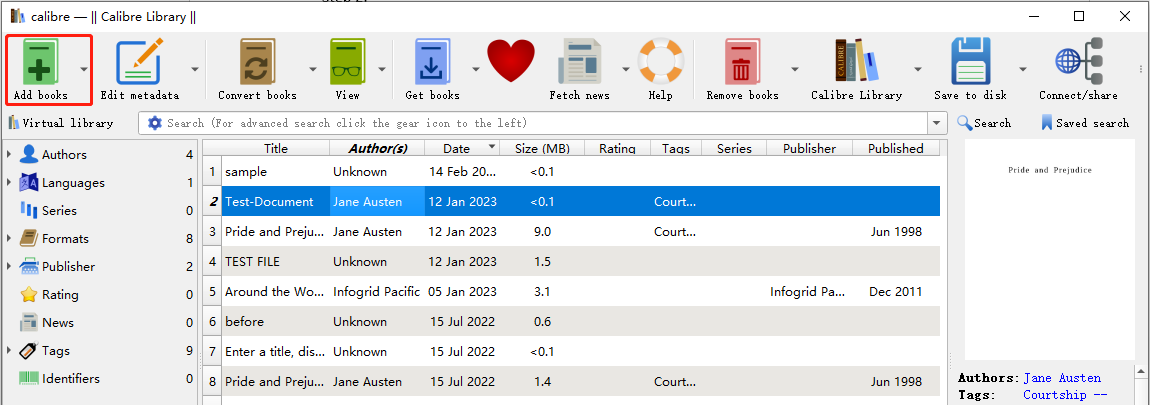
Task: Click the Convert books icon
Action: [257, 62]
